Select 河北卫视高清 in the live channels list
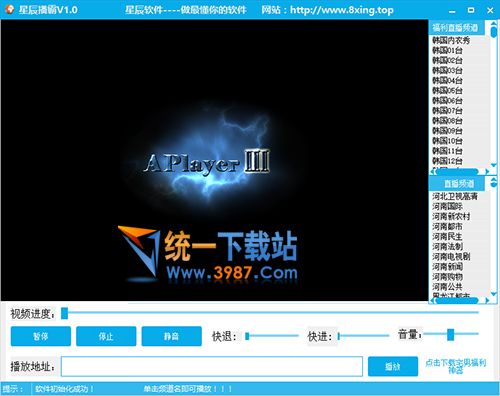The width and height of the screenshot is (500, 396). tap(455, 196)
